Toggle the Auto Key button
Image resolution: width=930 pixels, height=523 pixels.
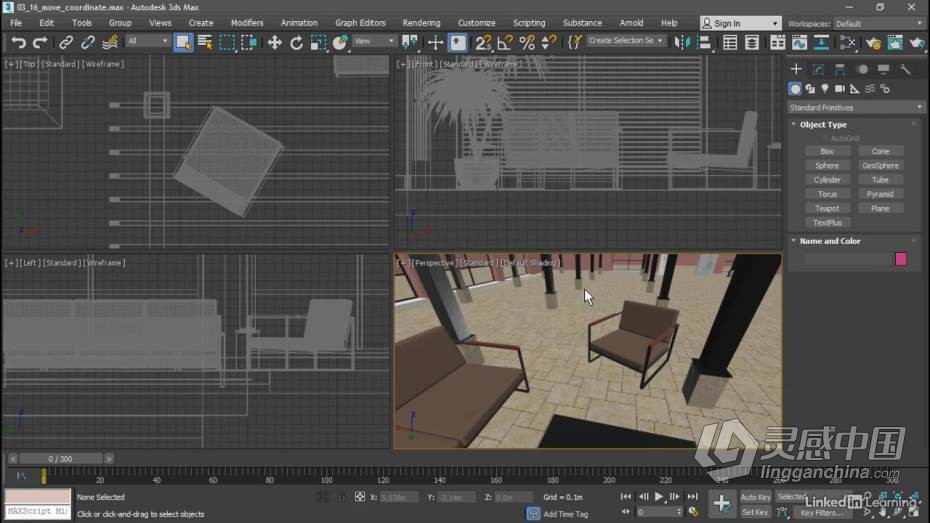[x=755, y=497]
